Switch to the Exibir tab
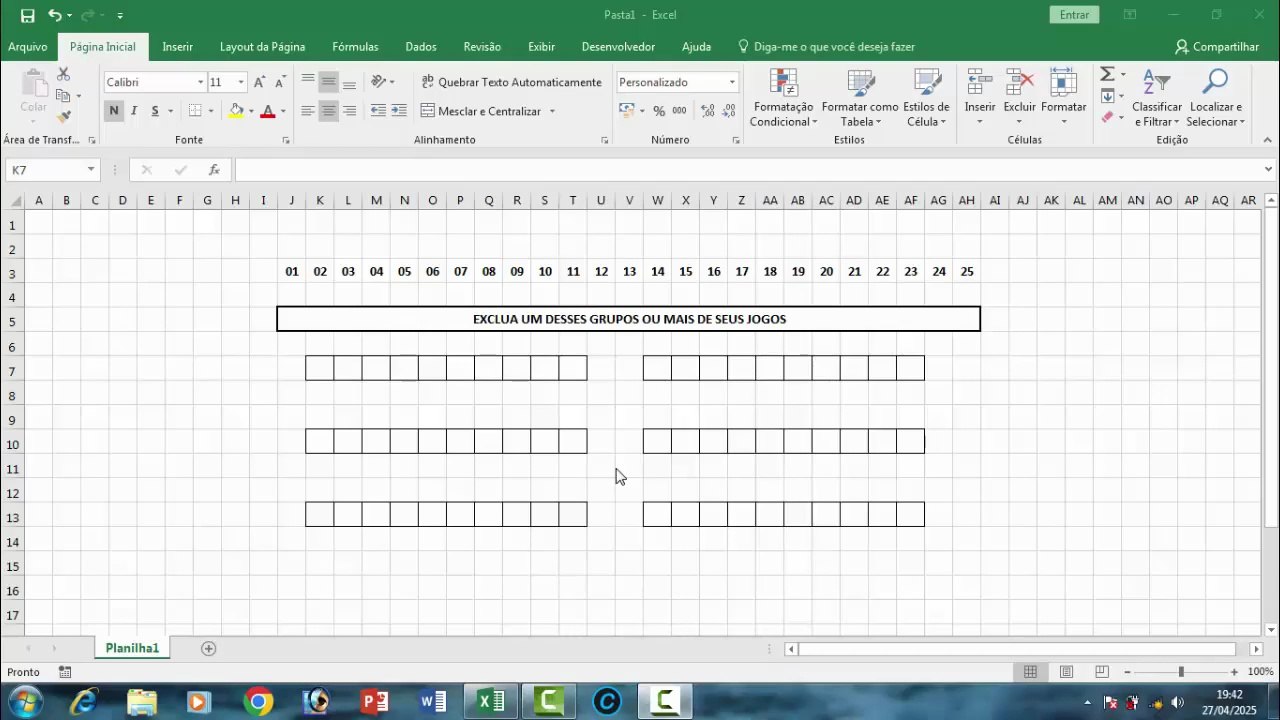1280x720 pixels. click(542, 47)
